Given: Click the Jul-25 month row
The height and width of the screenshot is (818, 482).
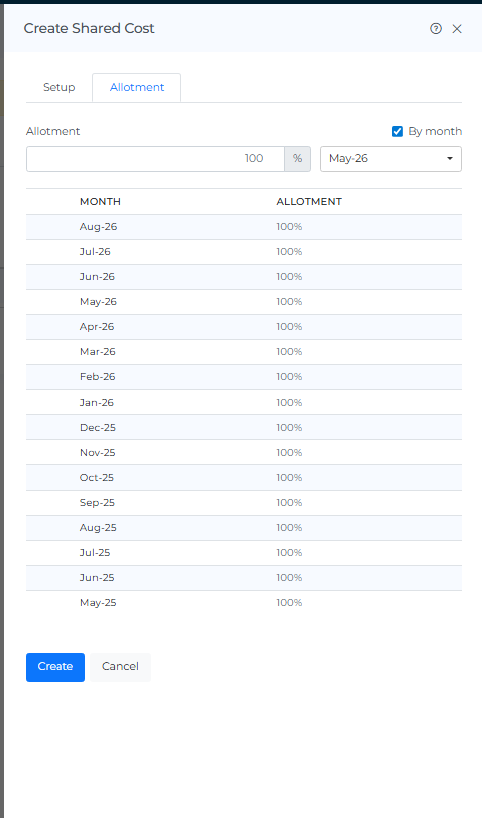Looking at the screenshot, I should (244, 552).
